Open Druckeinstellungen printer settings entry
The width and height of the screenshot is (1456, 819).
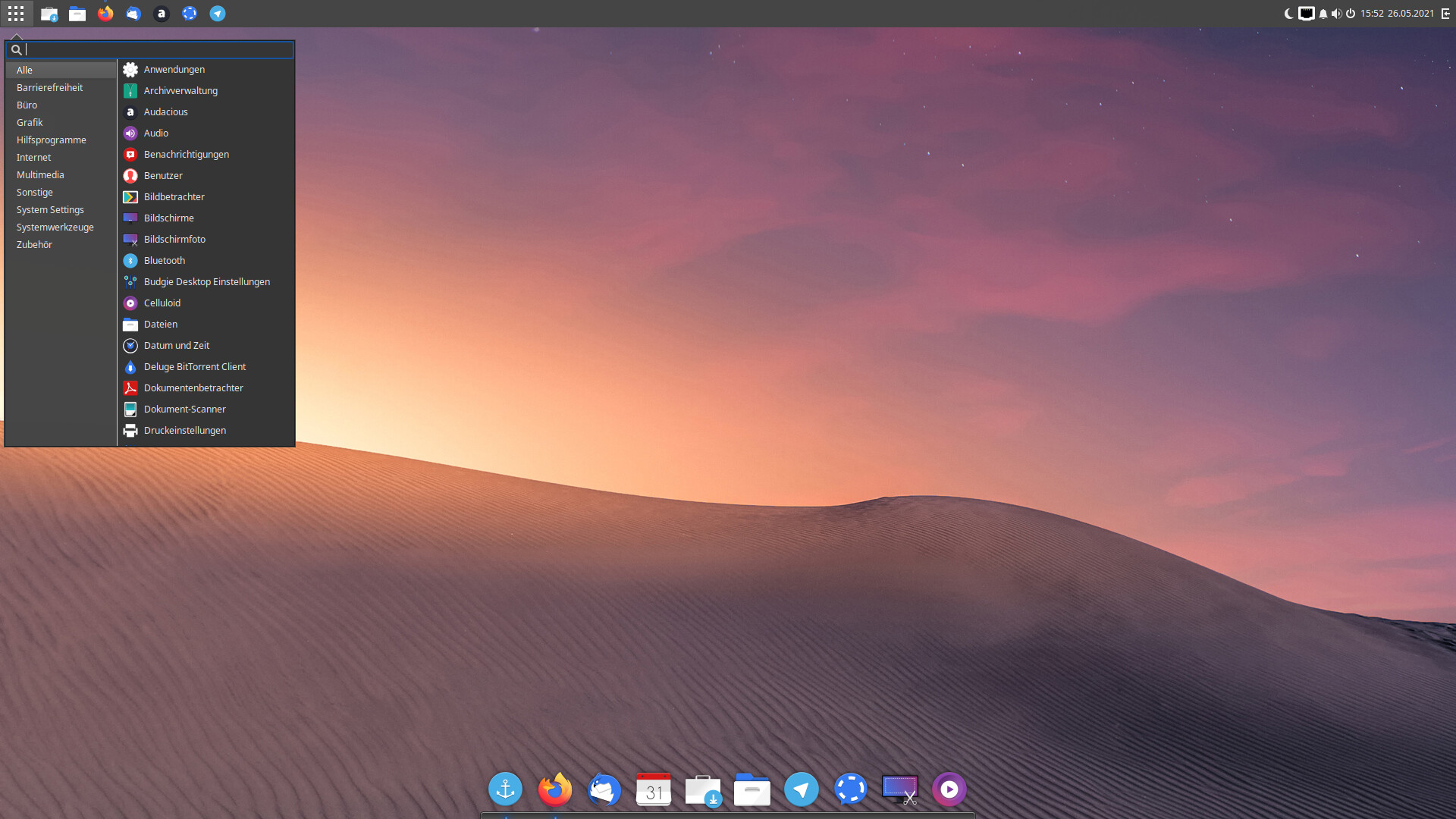click(x=206, y=430)
